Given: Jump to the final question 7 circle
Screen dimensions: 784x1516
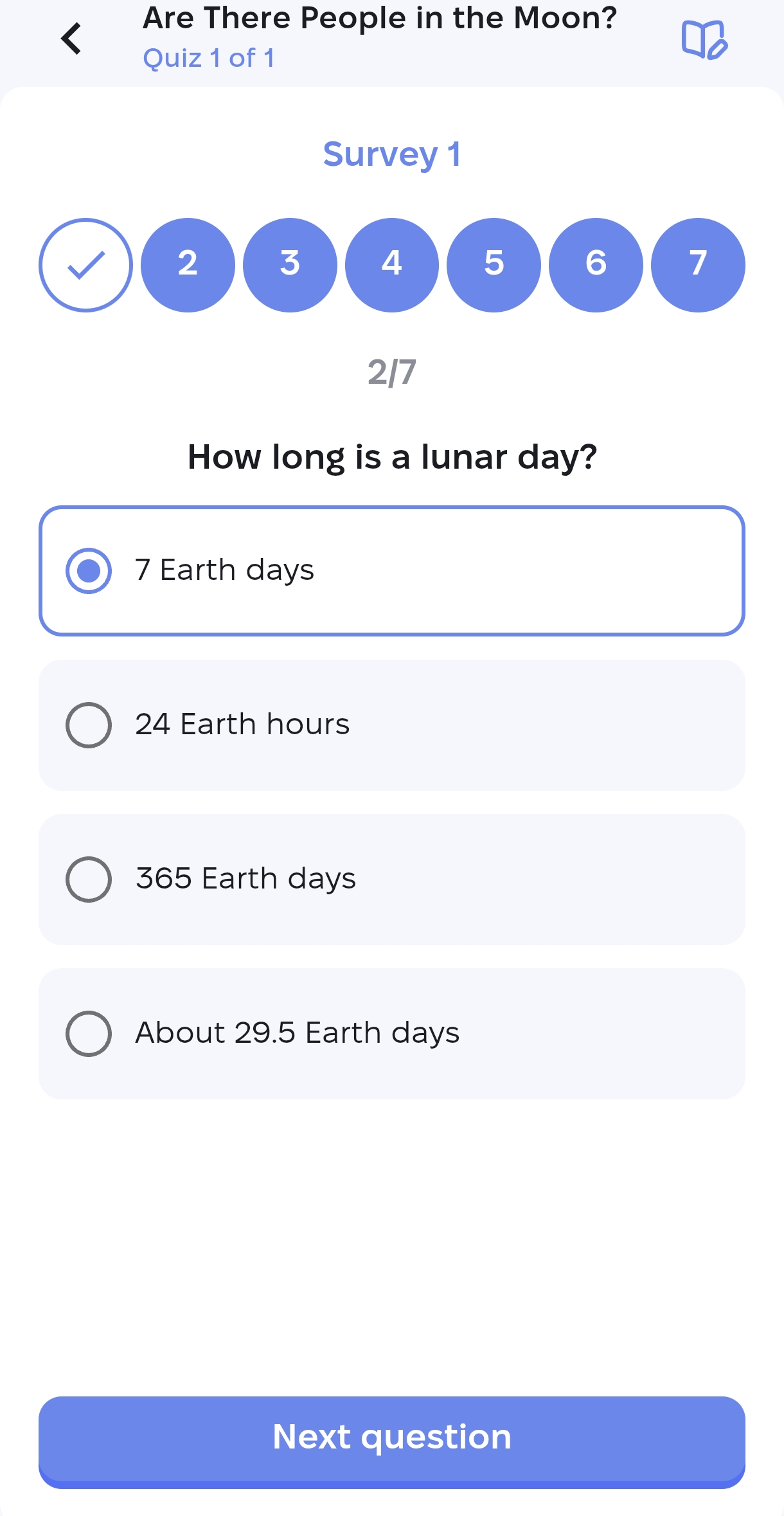Looking at the screenshot, I should [698, 265].
